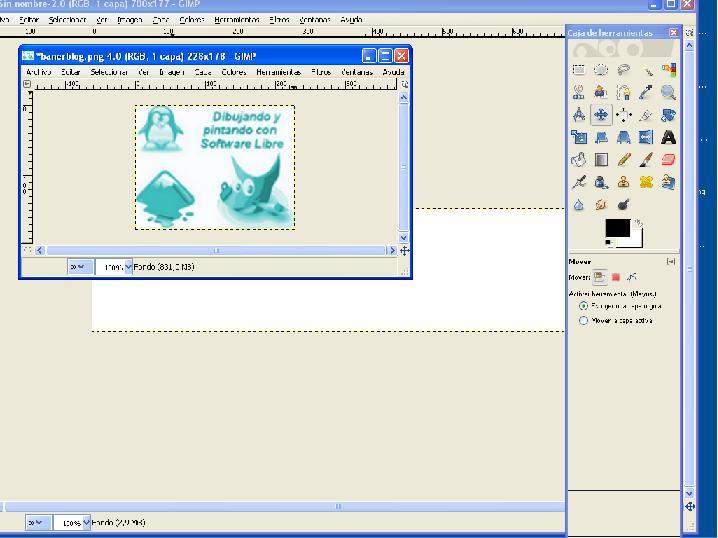718x538 pixels.
Task: Open unit dropdown in Sin nombre status bar
Action: (38, 522)
